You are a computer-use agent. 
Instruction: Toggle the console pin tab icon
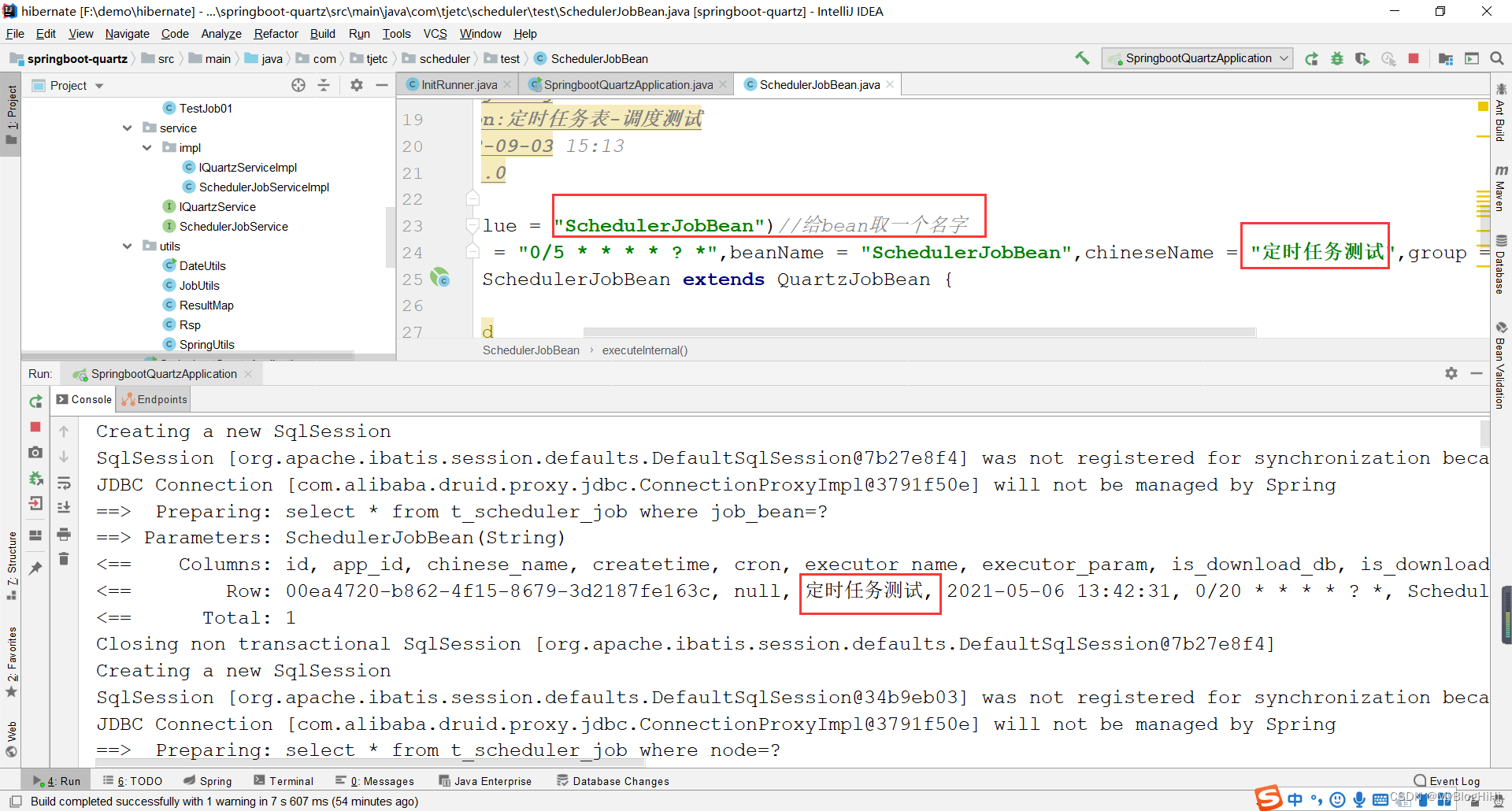[35, 568]
